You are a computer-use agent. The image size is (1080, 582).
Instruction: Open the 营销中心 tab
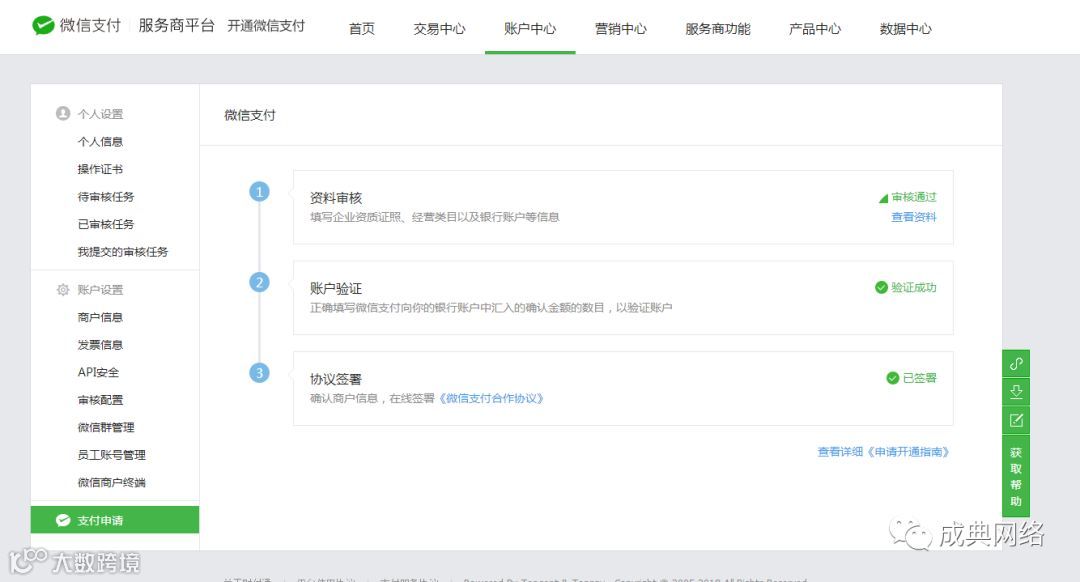pyautogui.click(x=621, y=29)
